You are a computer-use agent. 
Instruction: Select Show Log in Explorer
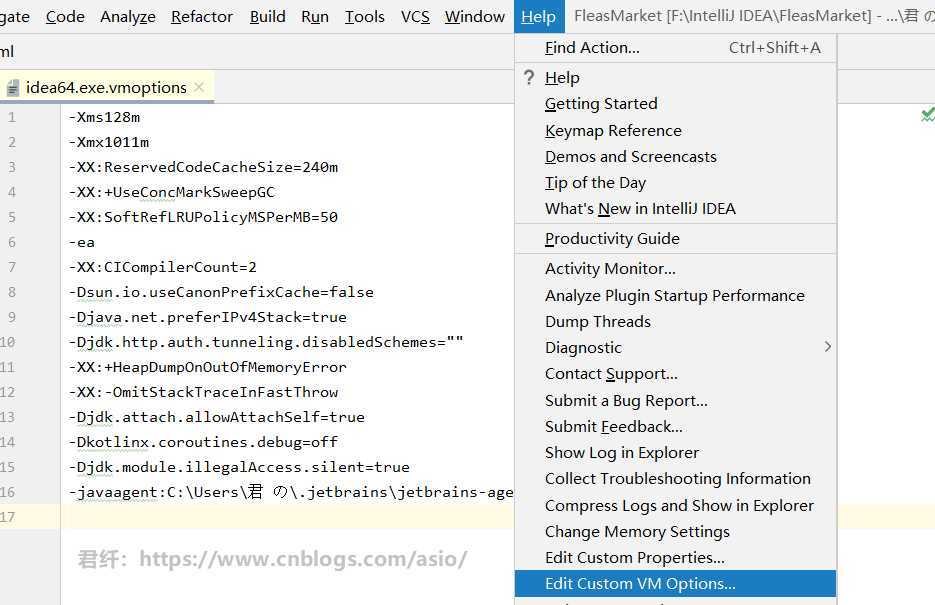pos(622,452)
